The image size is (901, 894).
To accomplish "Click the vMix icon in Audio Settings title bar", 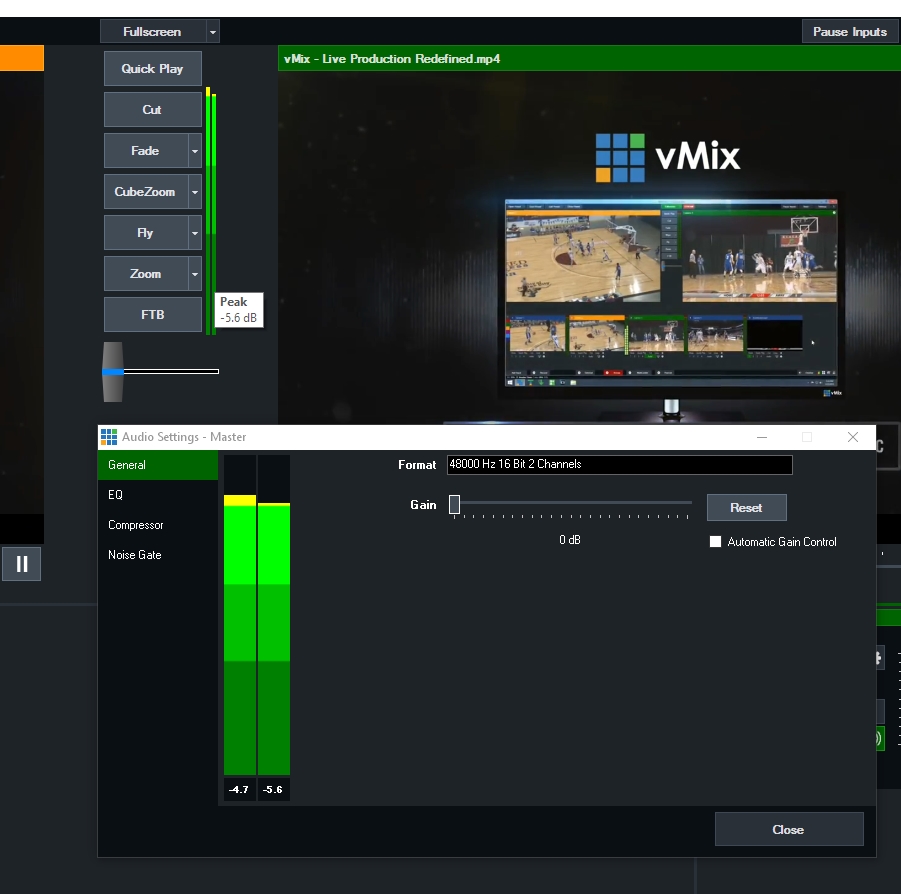I will click(x=109, y=437).
